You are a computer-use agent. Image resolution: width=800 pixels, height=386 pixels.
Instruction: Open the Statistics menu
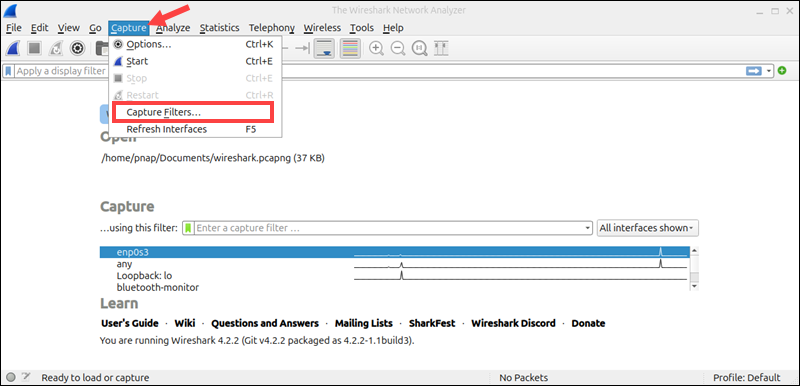click(219, 28)
